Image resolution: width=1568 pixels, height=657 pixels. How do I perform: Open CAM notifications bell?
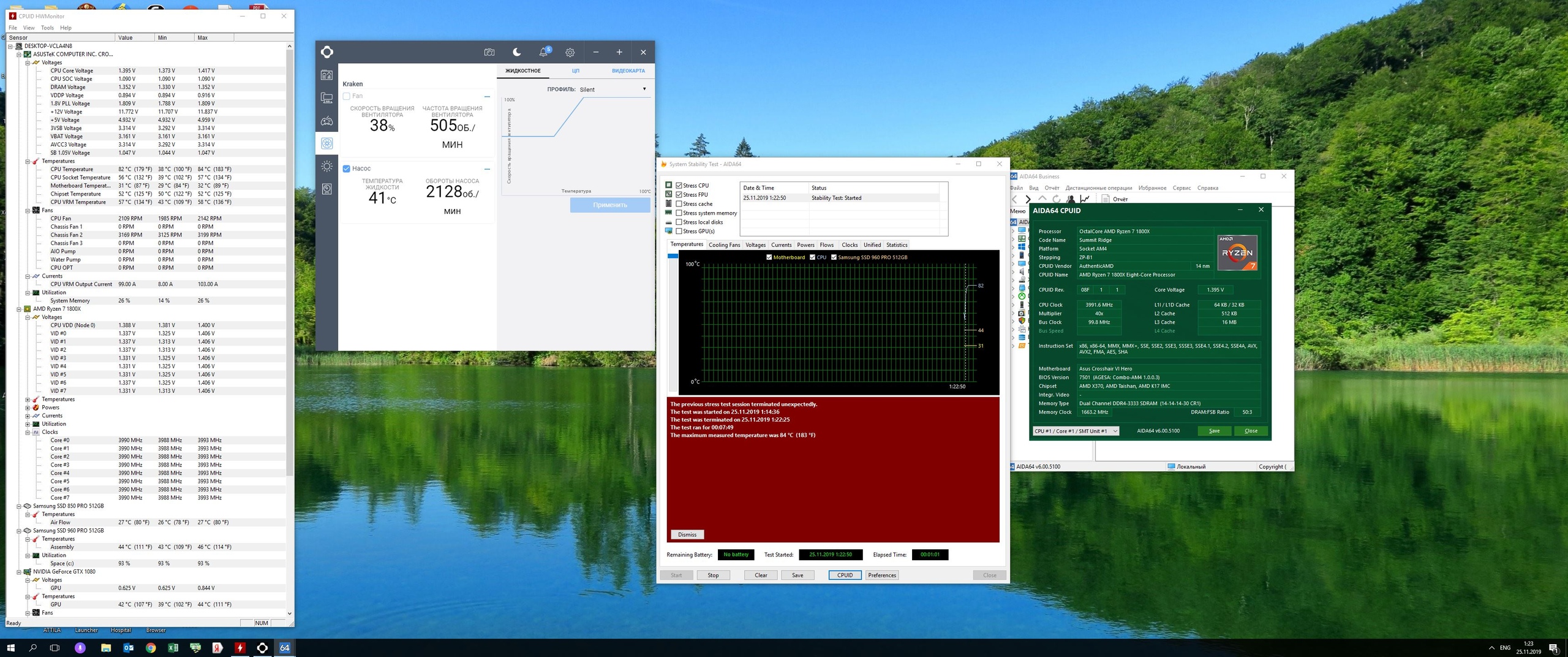tap(543, 52)
